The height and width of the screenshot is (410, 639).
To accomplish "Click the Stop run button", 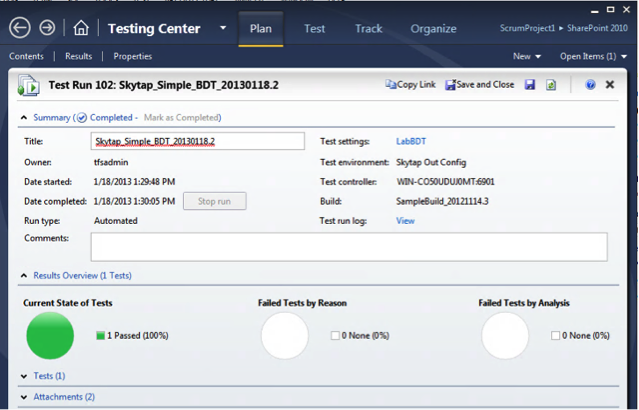I will click(x=214, y=201).
